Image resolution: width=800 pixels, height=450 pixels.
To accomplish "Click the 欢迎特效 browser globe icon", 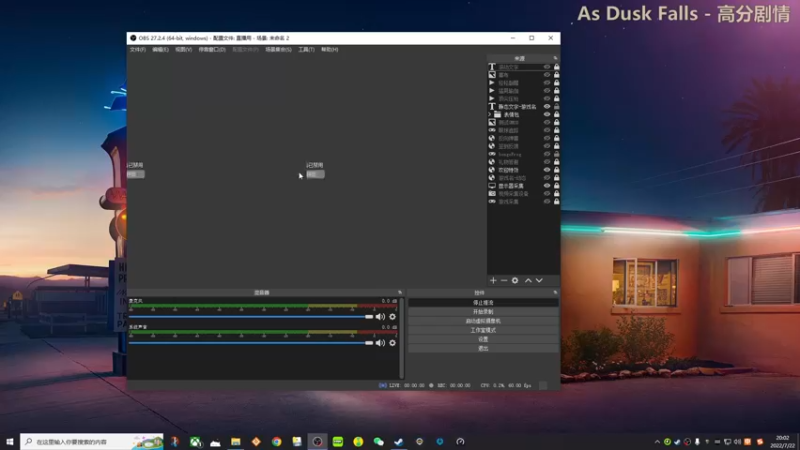I will coord(492,170).
